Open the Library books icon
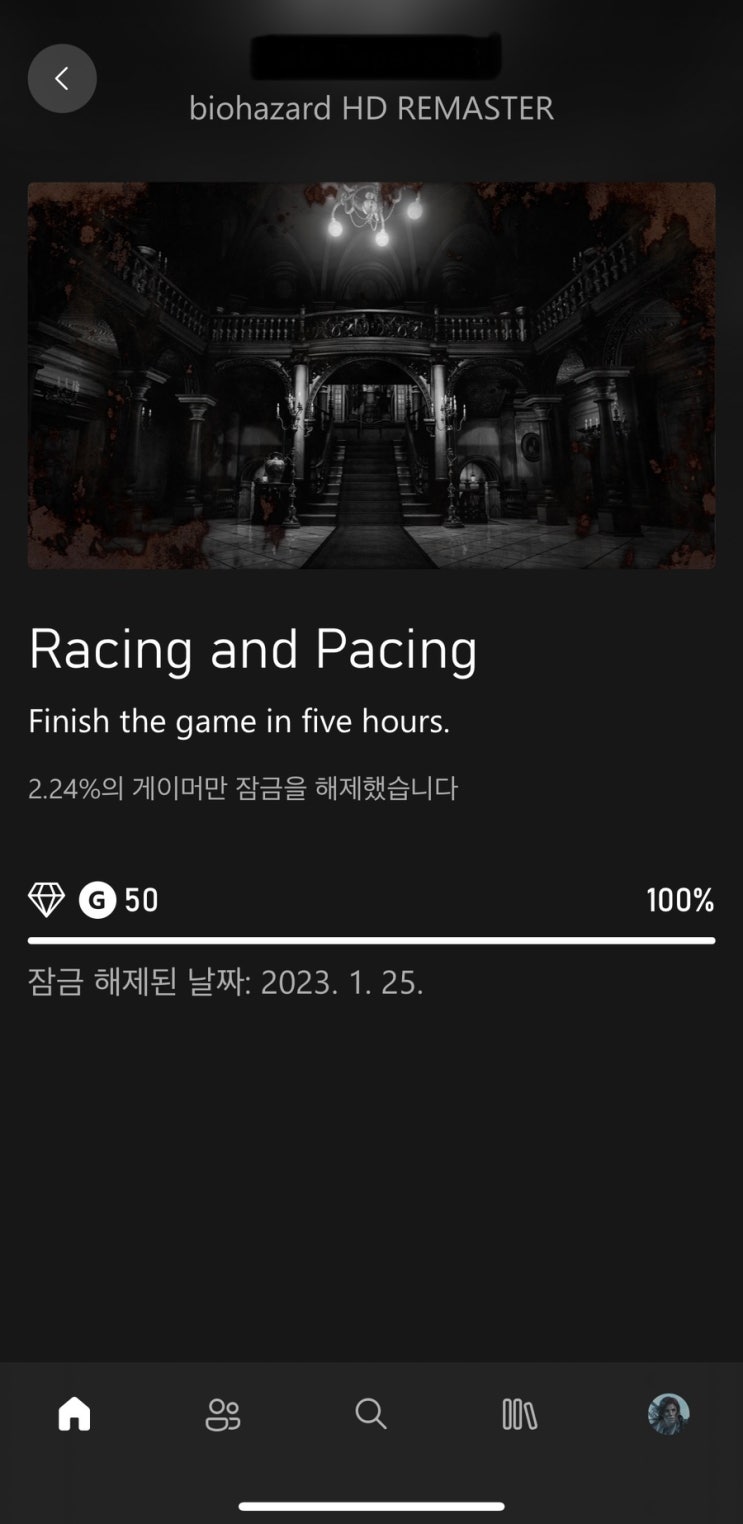The width and height of the screenshot is (743, 1524). [x=519, y=1414]
